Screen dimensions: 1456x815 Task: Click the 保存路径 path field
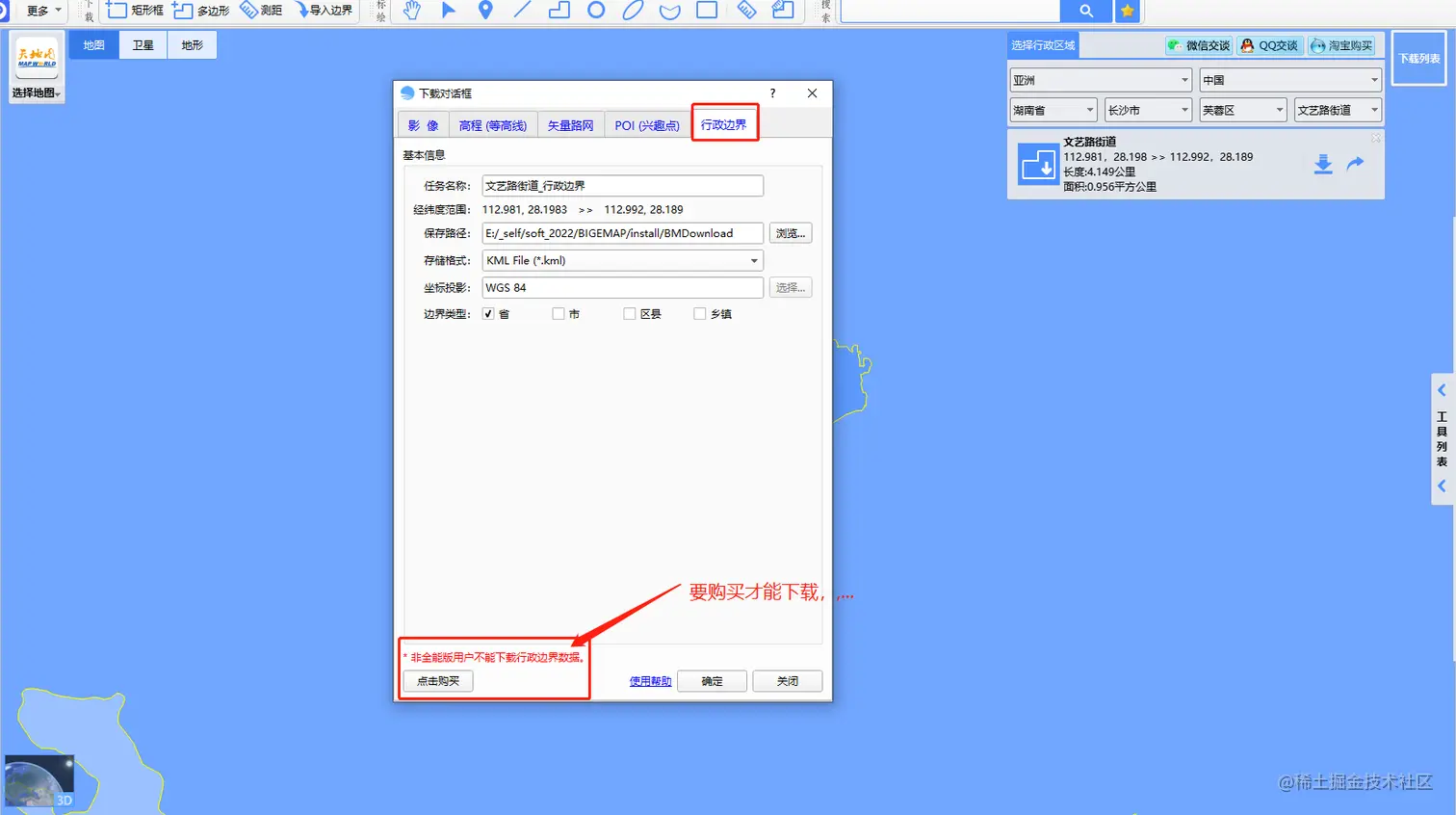(x=622, y=233)
